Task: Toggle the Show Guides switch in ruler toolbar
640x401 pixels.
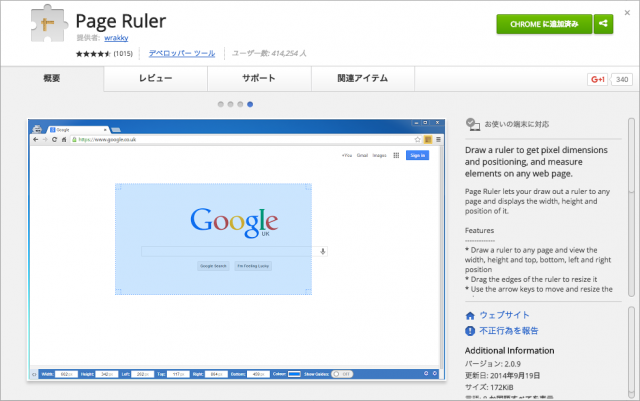Action: [341, 374]
